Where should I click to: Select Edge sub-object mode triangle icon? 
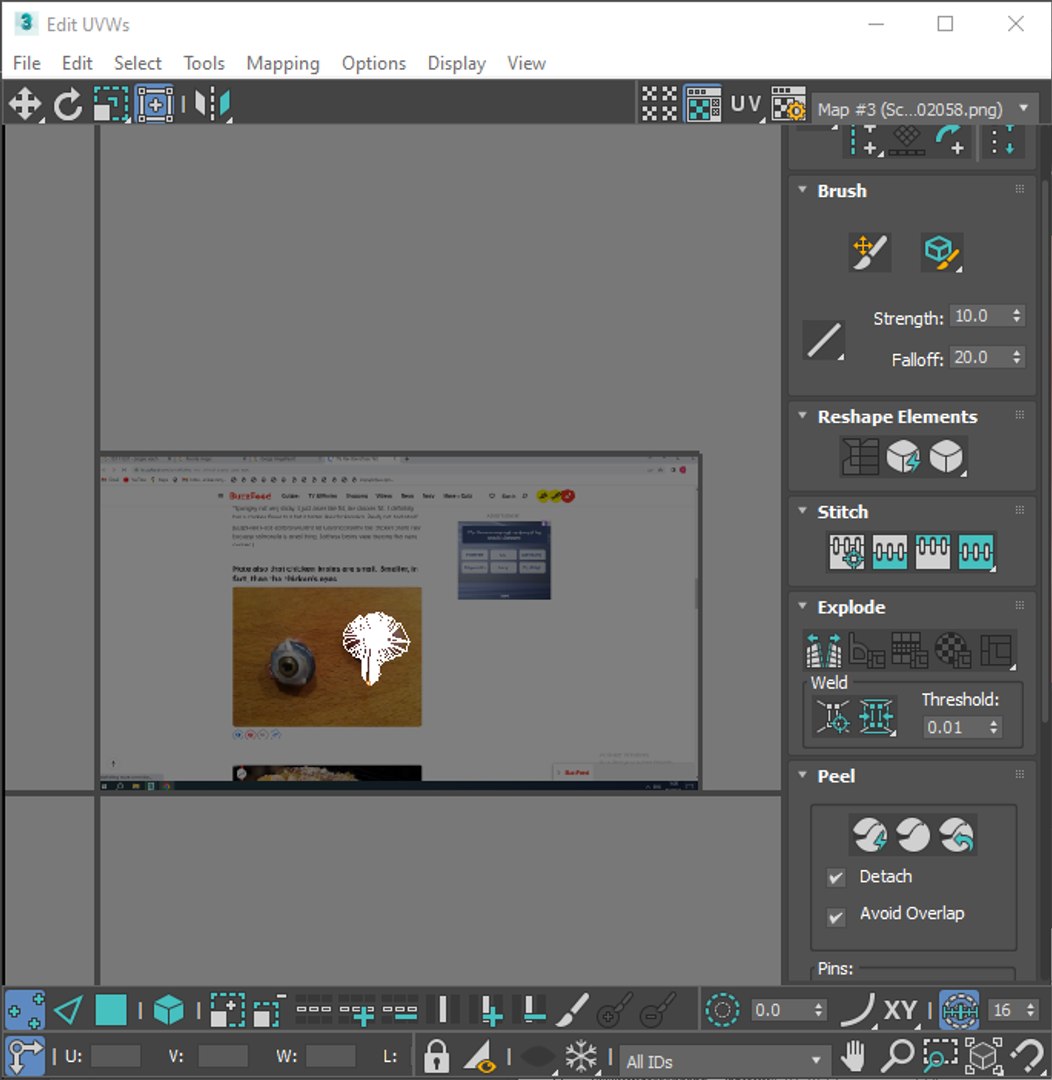point(68,1010)
